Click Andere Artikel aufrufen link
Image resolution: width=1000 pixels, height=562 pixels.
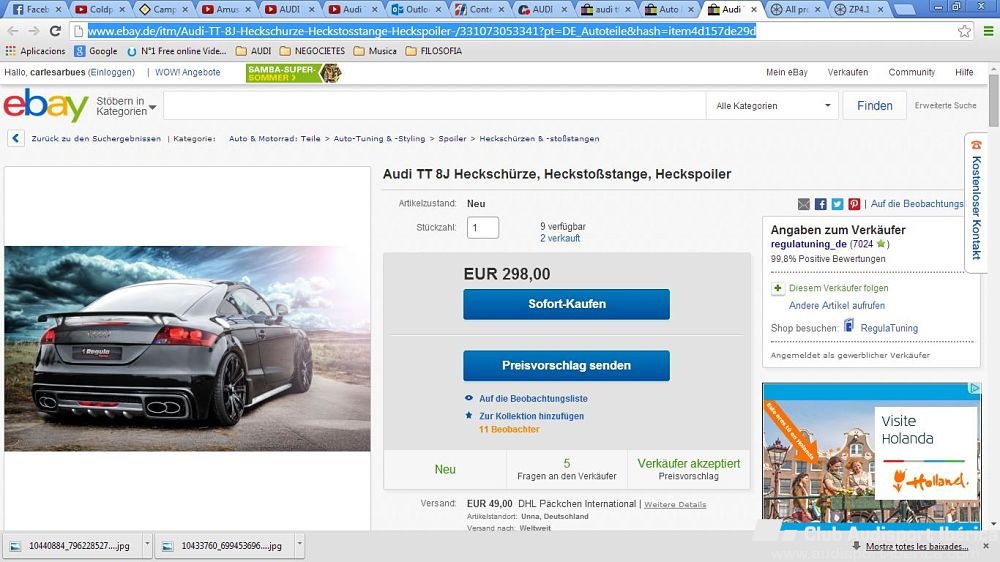[837, 306]
